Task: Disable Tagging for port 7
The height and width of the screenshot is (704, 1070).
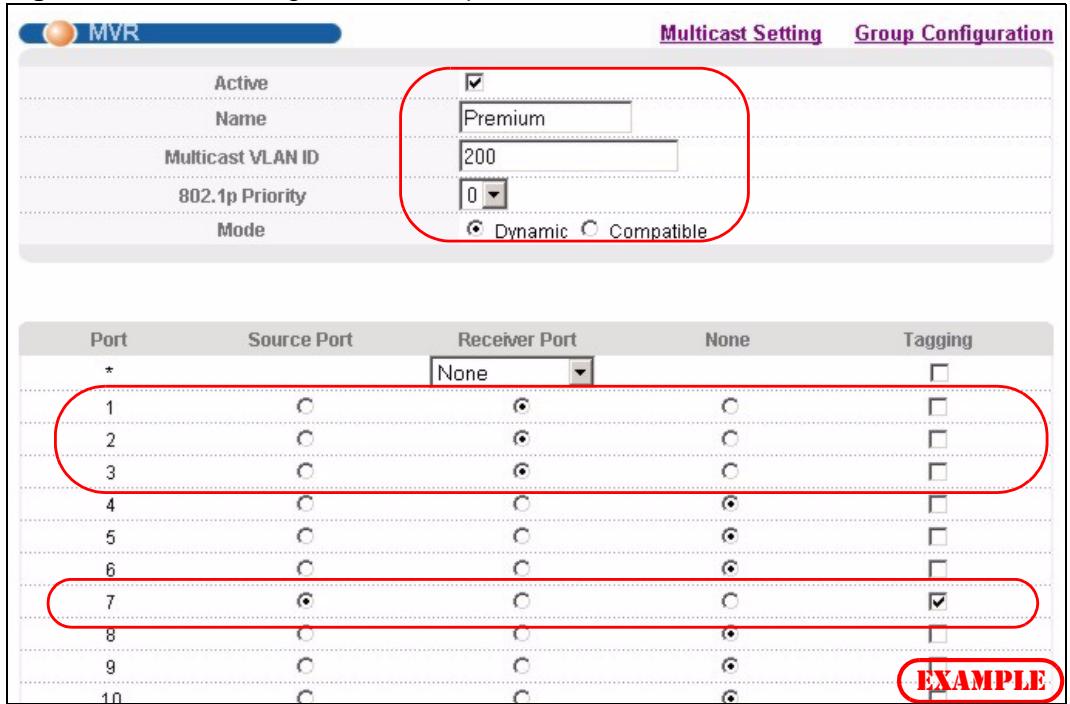Action: [939, 601]
